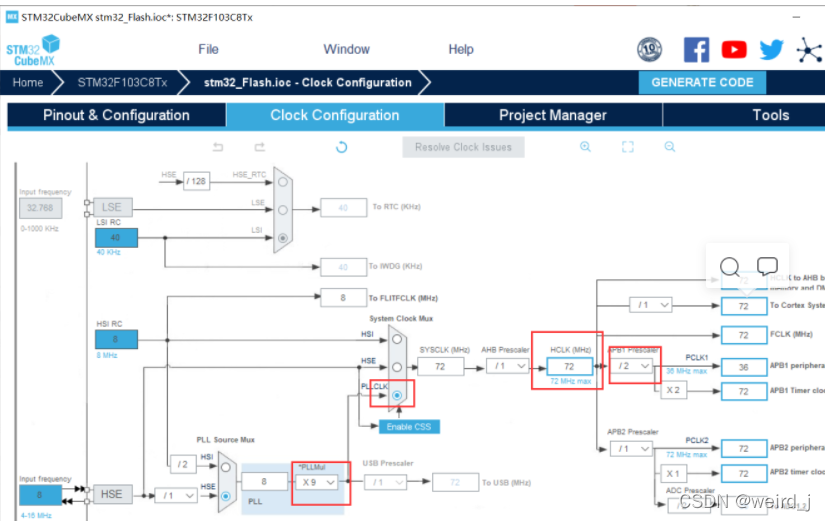Open the Facebook icon link

pos(696,50)
